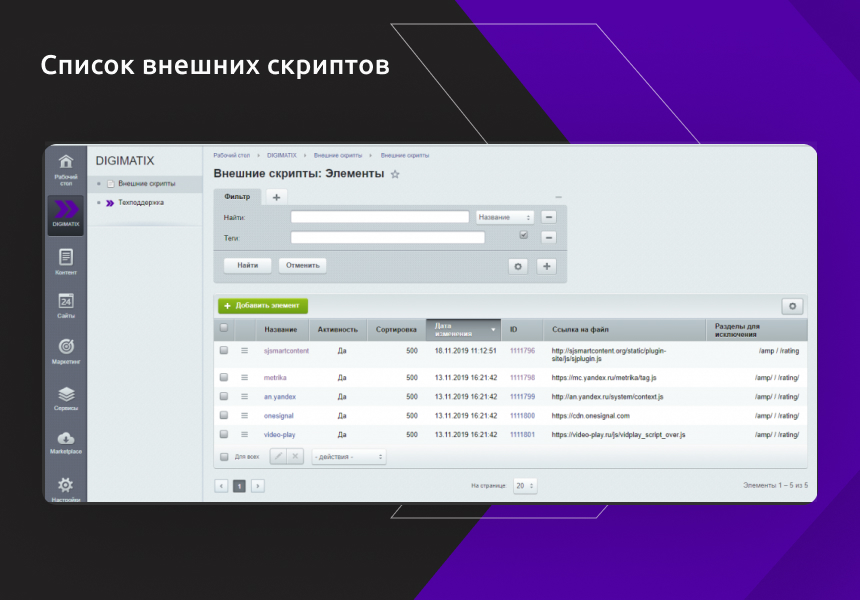Open the Сервисы section icon

[x=65, y=394]
